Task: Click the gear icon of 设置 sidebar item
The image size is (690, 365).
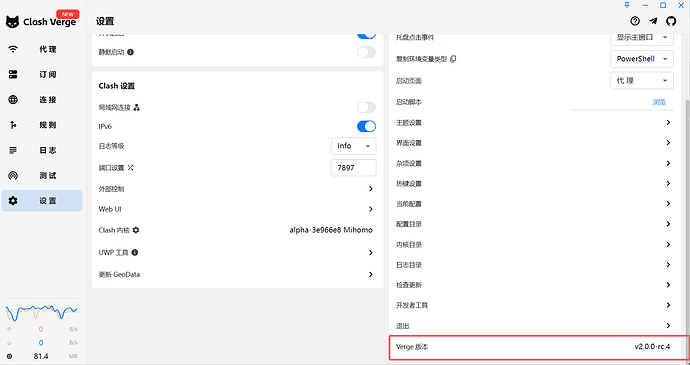Action: click(13, 201)
